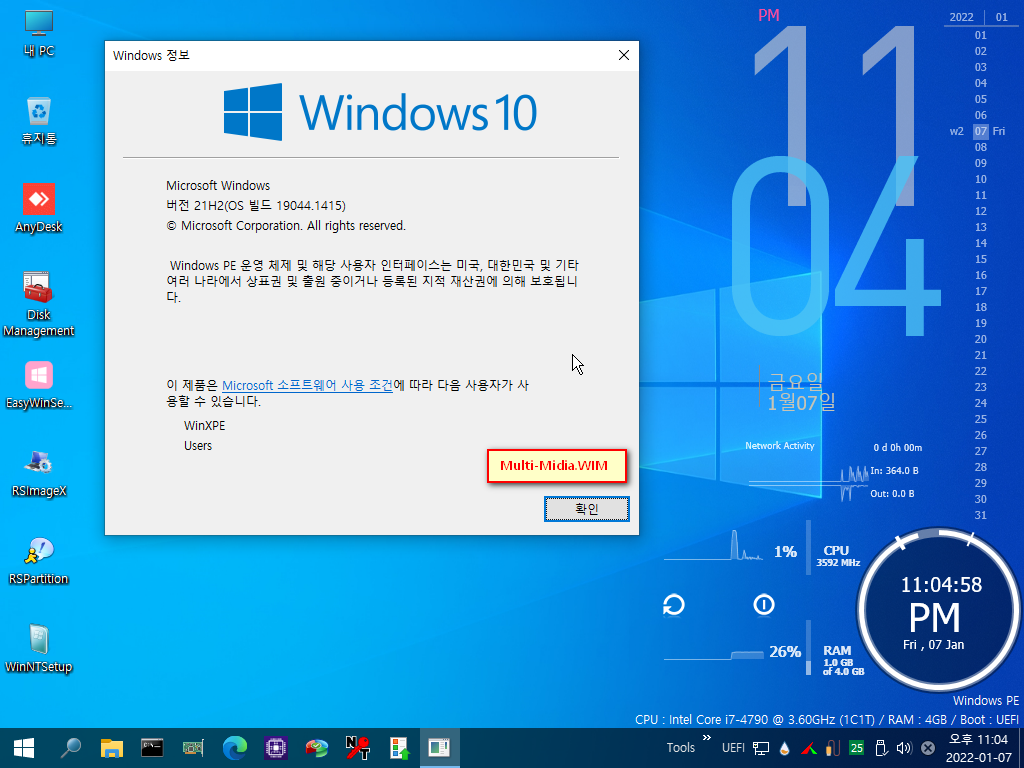The image size is (1024, 768).
Task: Open RSImageX desktop shortcut
Action: (x=39, y=473)
